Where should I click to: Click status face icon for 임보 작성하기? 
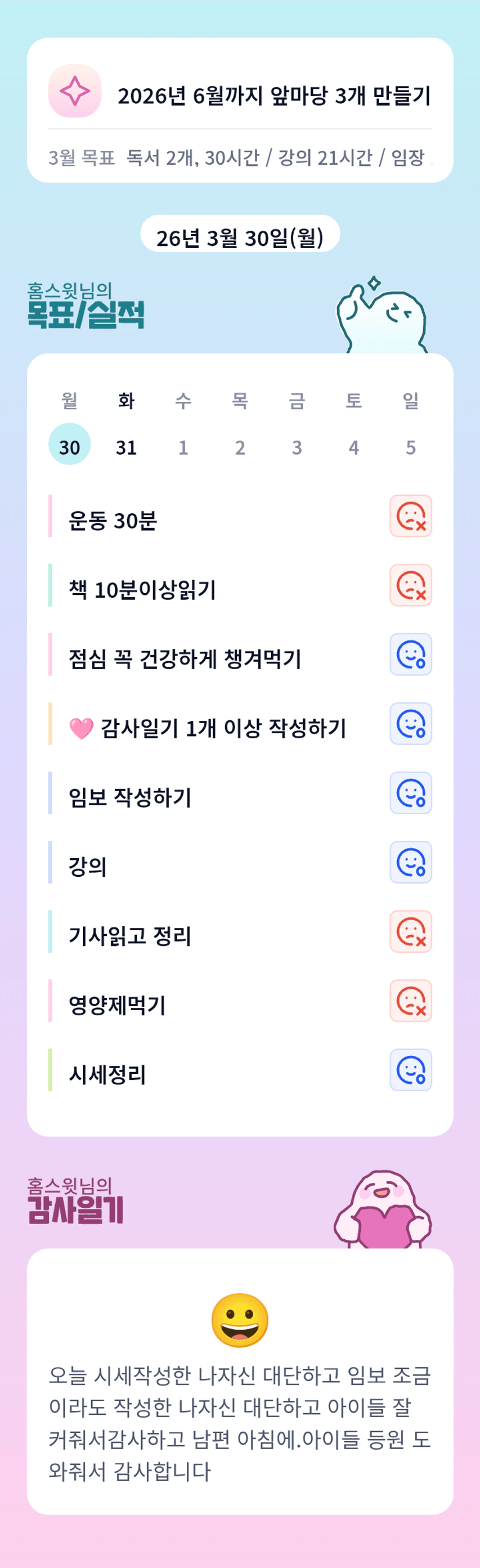[x=410, y=793]
